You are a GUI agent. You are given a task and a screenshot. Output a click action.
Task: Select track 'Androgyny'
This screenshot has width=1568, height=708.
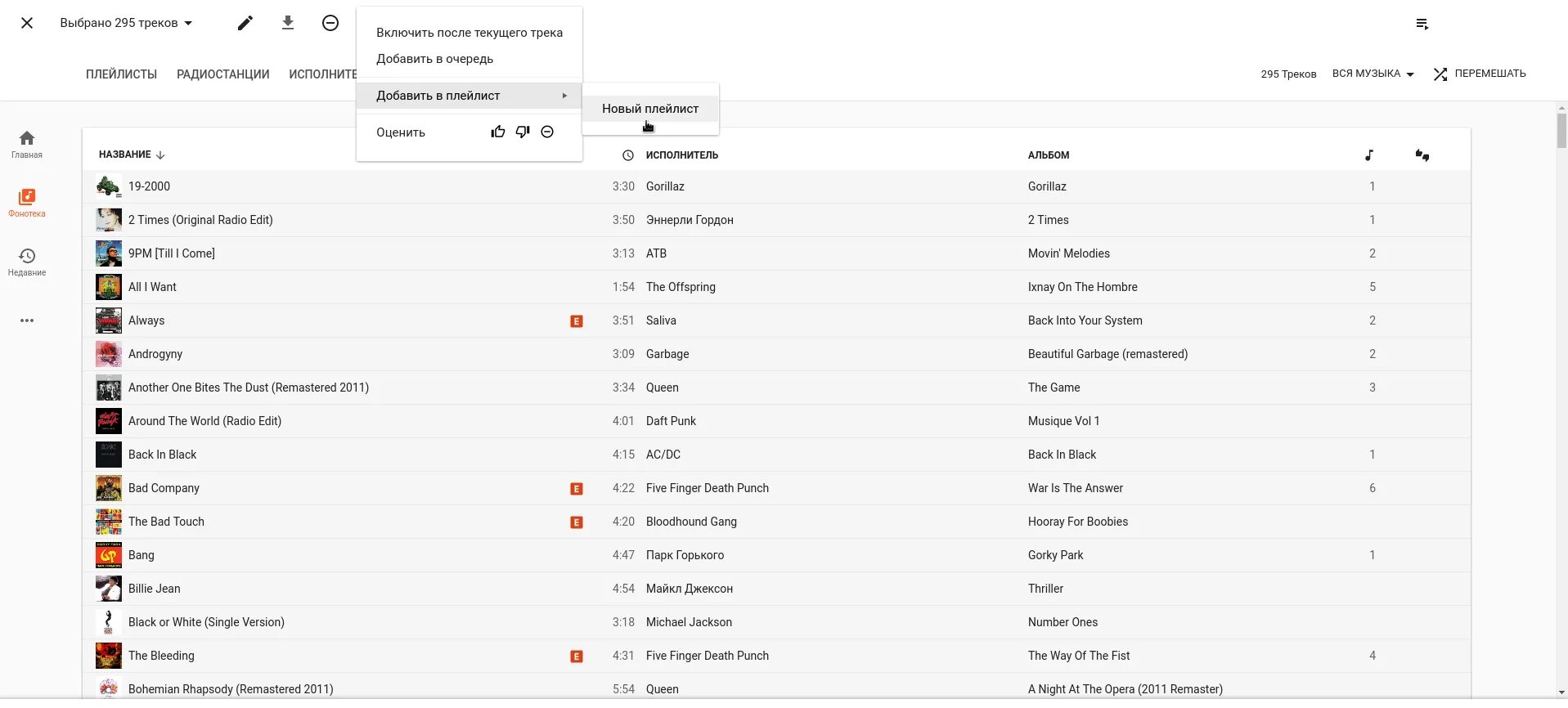pyautogui.click(x=155, y=354)
